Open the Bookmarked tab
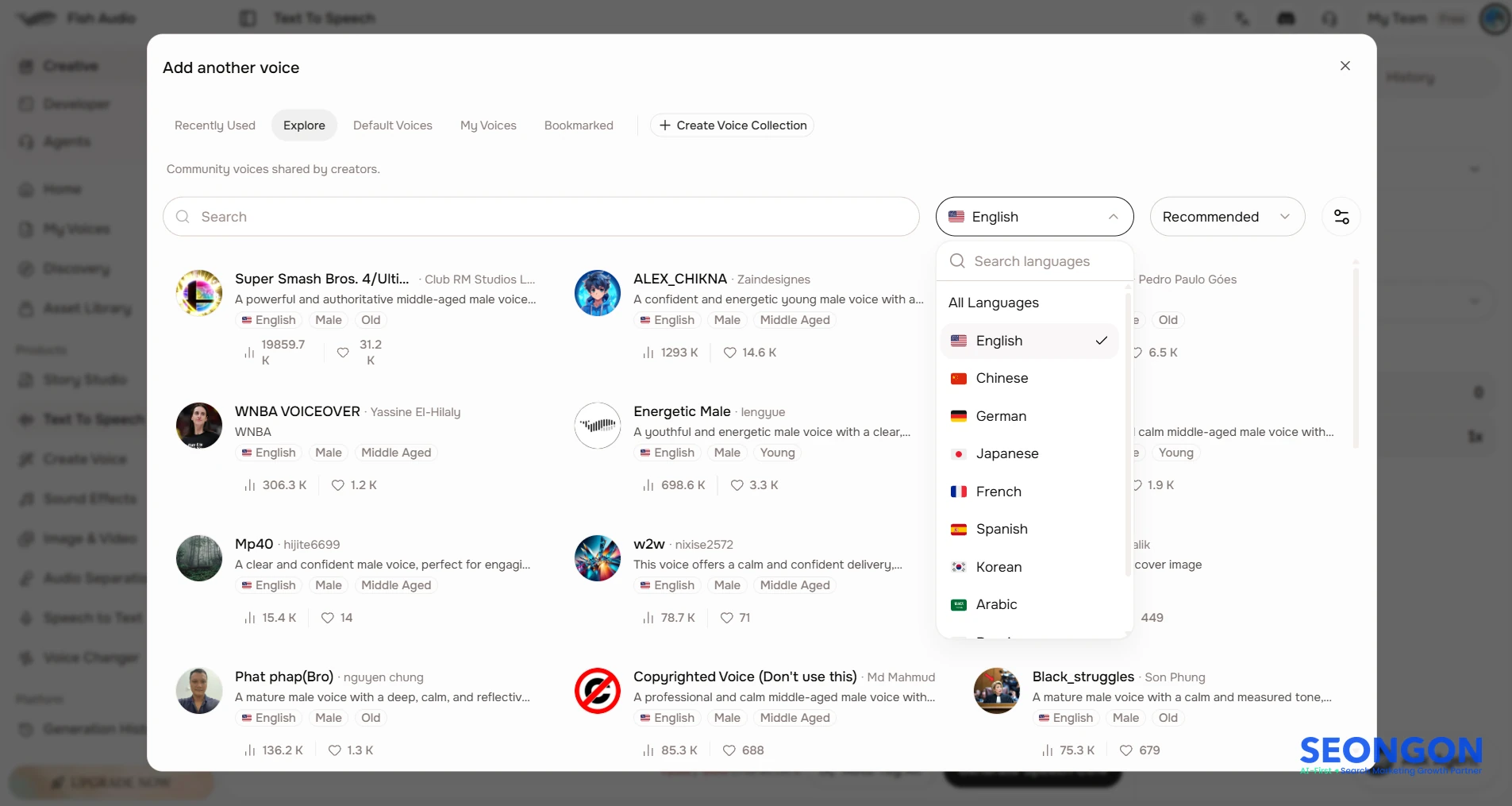1512x806 pixels. pos(579,125)
